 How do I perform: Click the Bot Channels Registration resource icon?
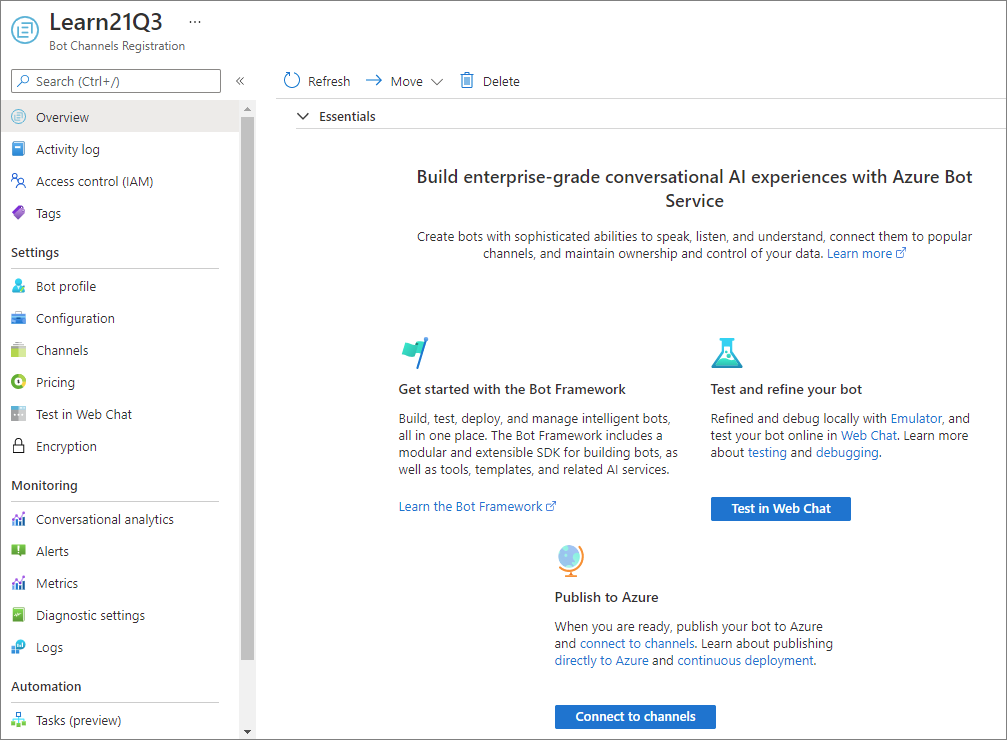pos(25,30)
